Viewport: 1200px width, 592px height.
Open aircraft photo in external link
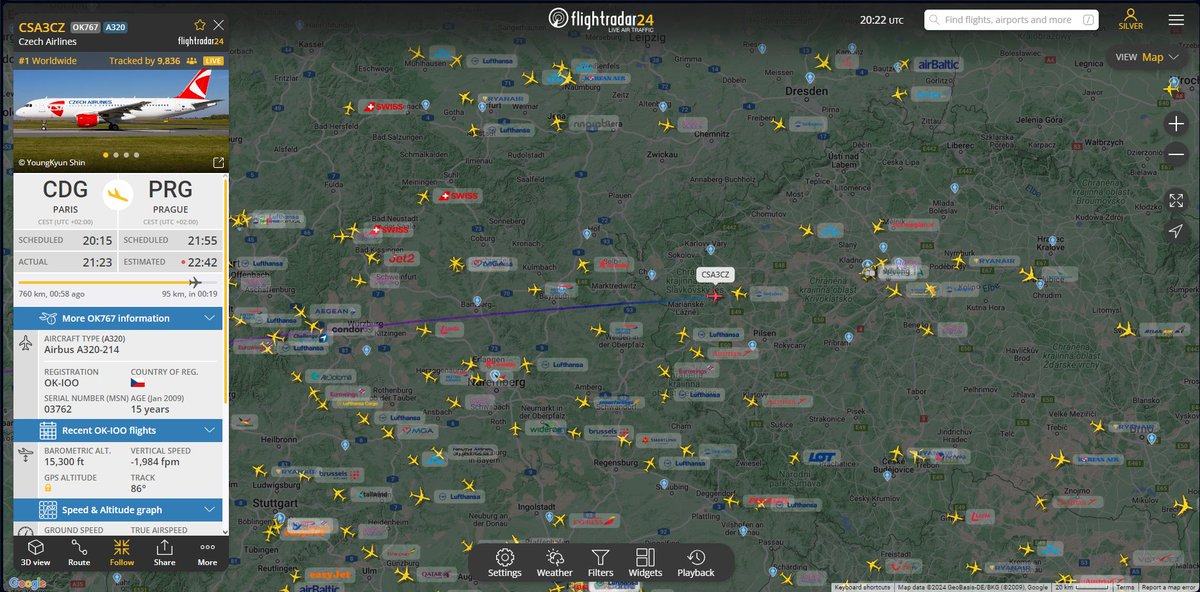(x=218, y=162)
